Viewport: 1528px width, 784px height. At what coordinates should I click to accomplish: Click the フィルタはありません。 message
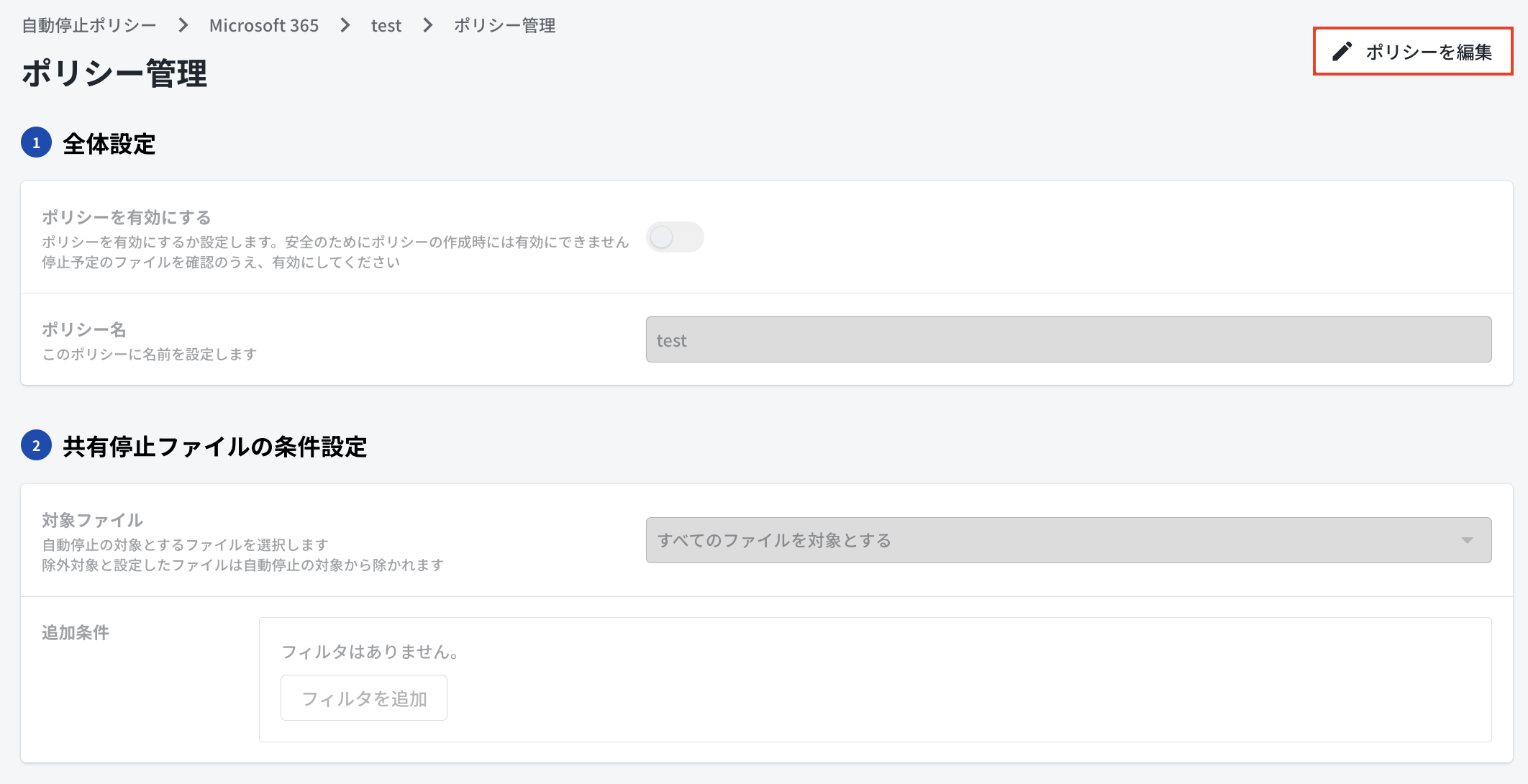point(370,652)
